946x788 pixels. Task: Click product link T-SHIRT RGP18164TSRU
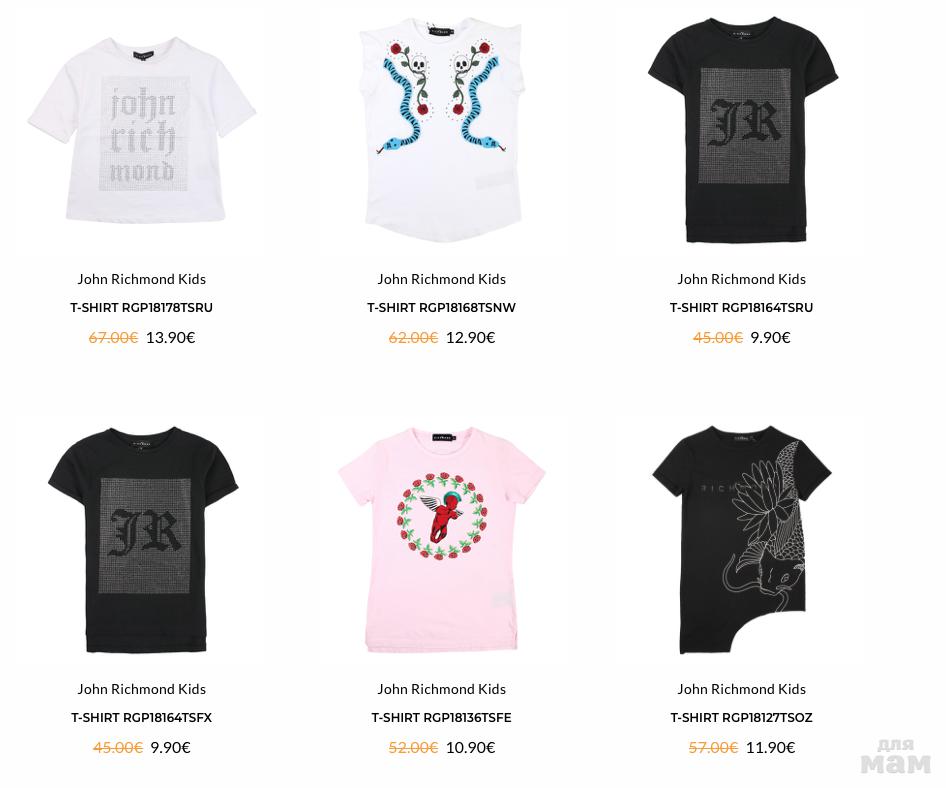[x=741, y=308]
